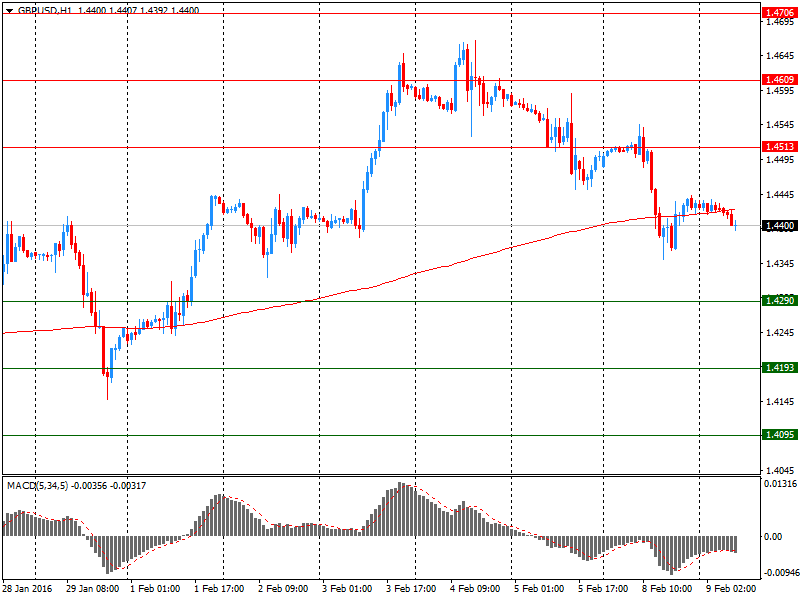Select the 1.4513 resistance level label
Viewport: 800px width, 600px height.
coord(780,147)
